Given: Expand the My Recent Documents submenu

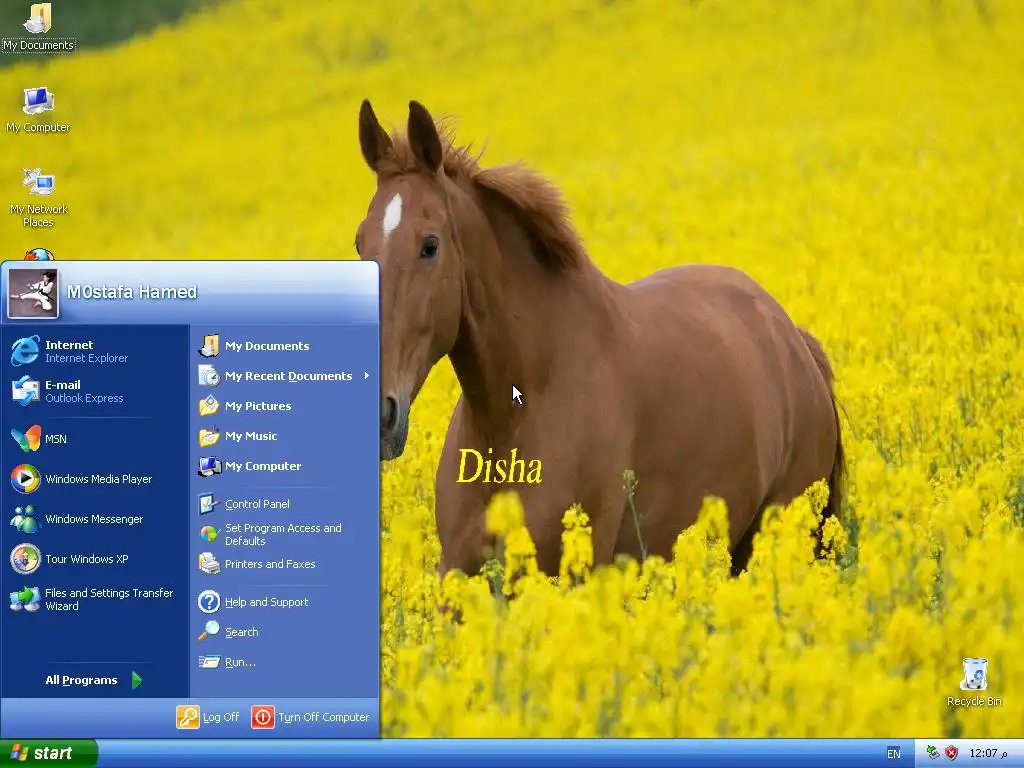Looking at the screenshot, I should click(x=285, y=376).
